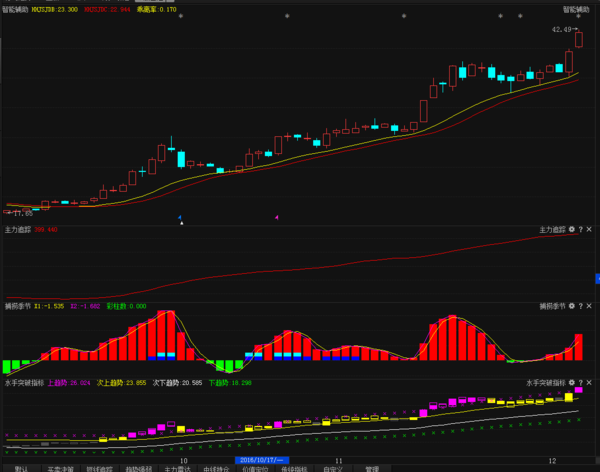Select the 默认 tab at the bottom
Viewport: 600px width, 472px height.
tap(21, 469)
